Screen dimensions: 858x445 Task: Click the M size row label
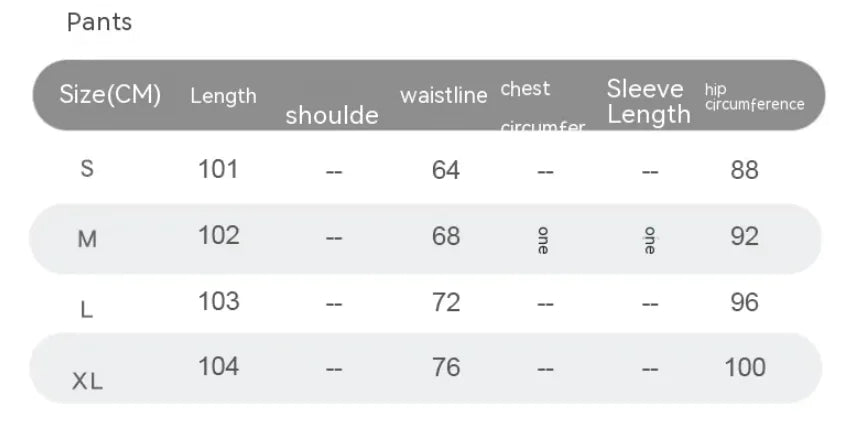pyautogui.click(x=87, y=239)
